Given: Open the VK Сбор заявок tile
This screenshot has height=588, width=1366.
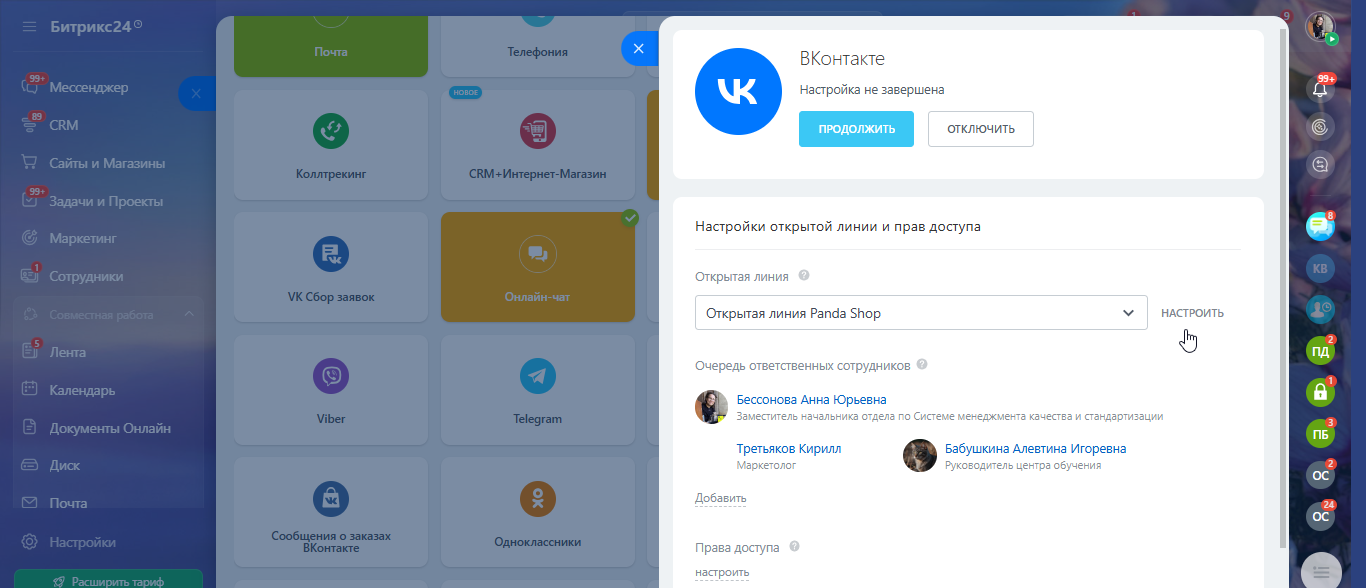Looking at the screenshot, I should 331,267.
